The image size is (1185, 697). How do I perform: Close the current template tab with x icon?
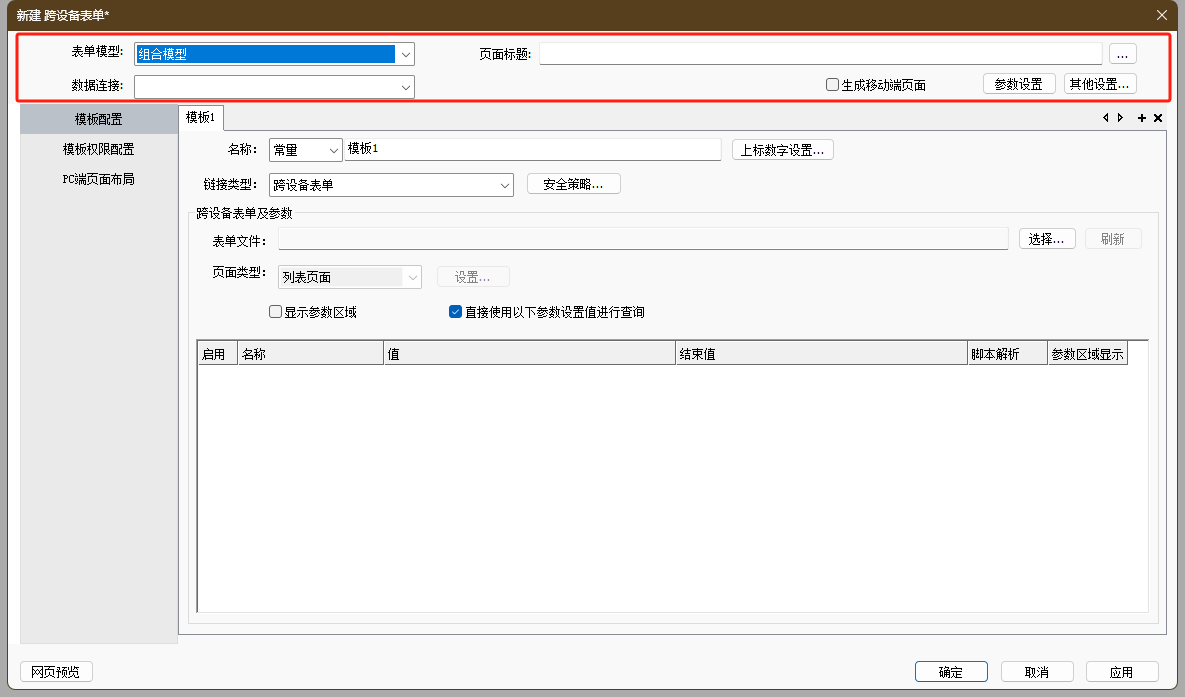1158,118
